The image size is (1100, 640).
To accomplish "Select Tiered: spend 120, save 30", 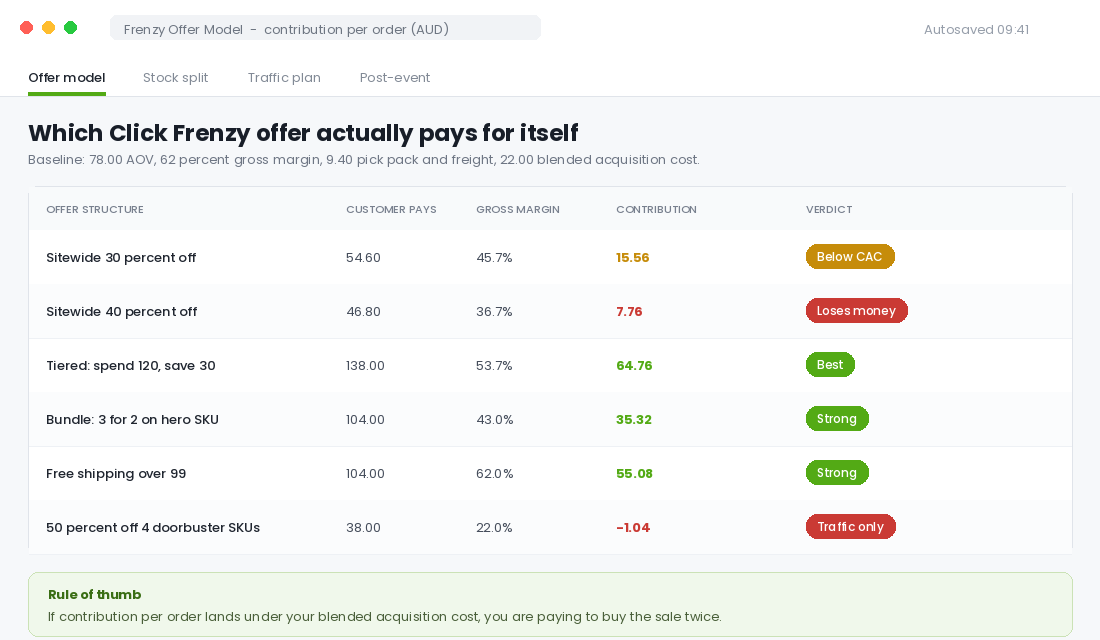I will [x=550, y=365].
